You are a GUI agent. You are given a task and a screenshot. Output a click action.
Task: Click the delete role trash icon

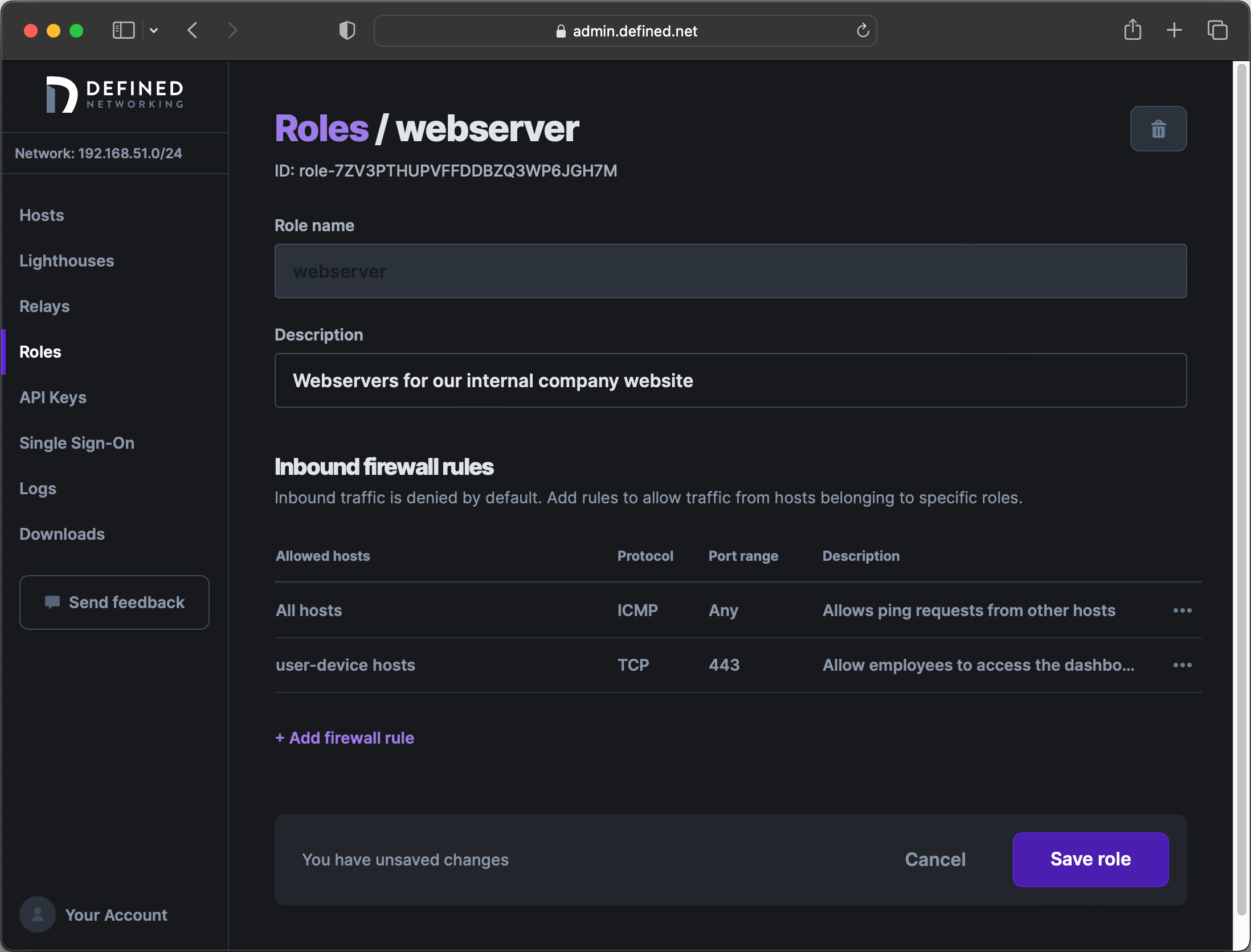(x=1158, y=129)
